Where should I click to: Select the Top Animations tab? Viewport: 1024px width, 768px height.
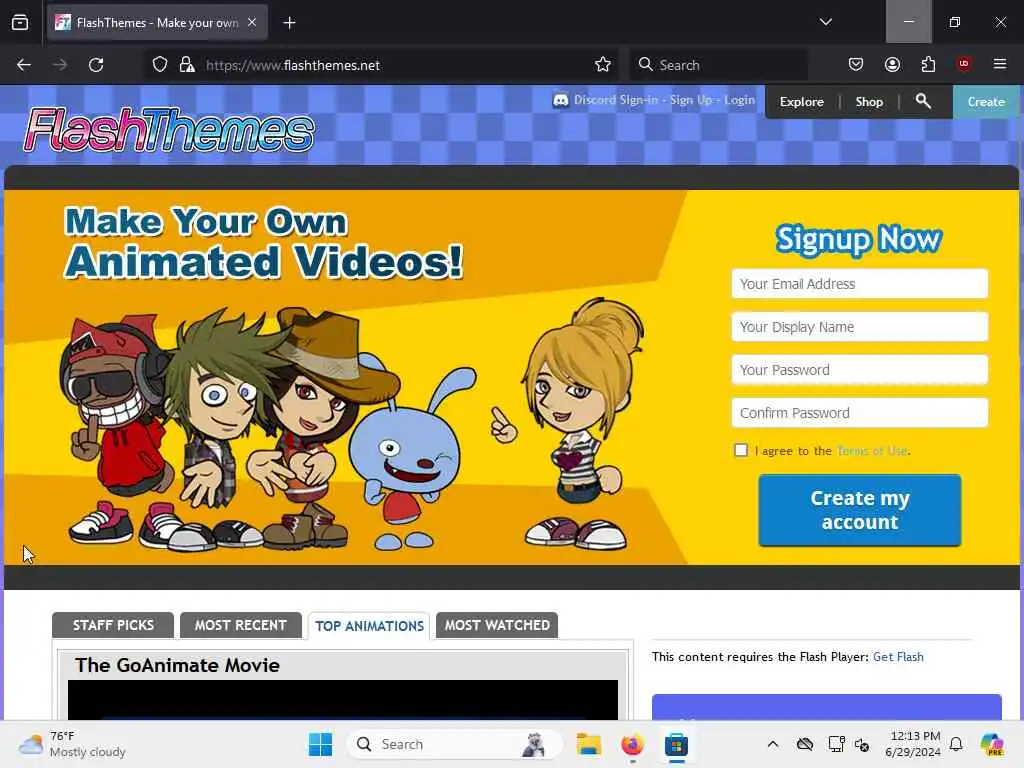coord(369,626)
